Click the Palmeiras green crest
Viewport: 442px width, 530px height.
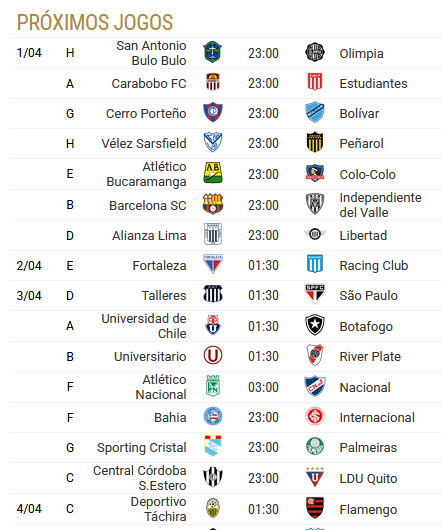coord(315,447)
